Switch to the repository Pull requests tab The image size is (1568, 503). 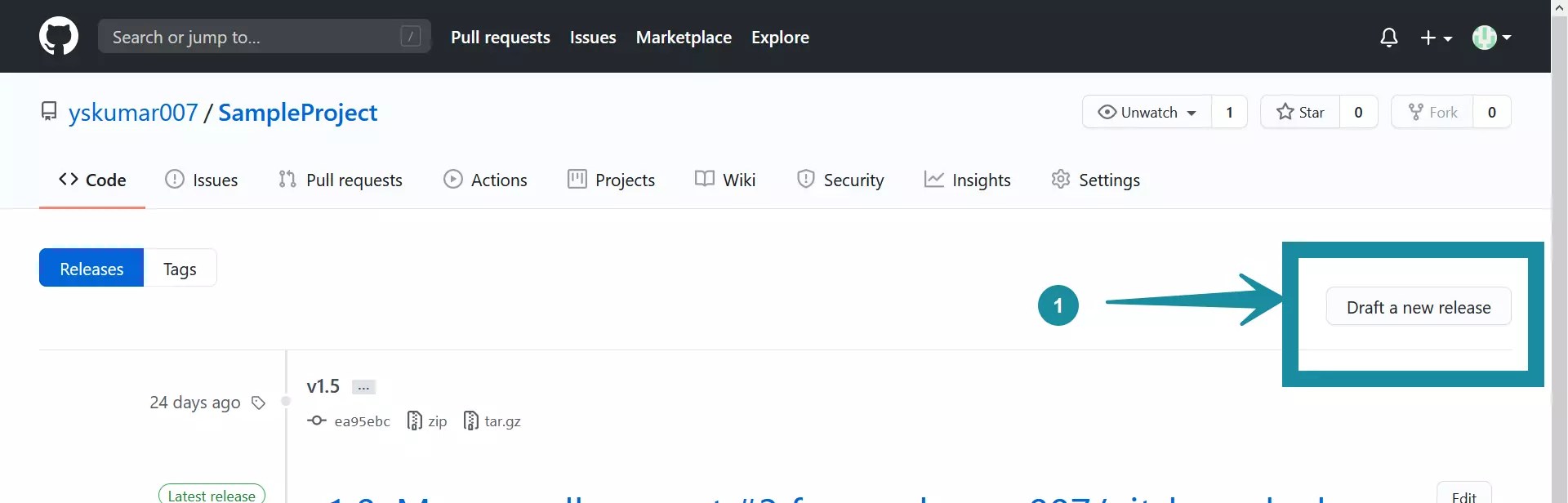point(341,180)
